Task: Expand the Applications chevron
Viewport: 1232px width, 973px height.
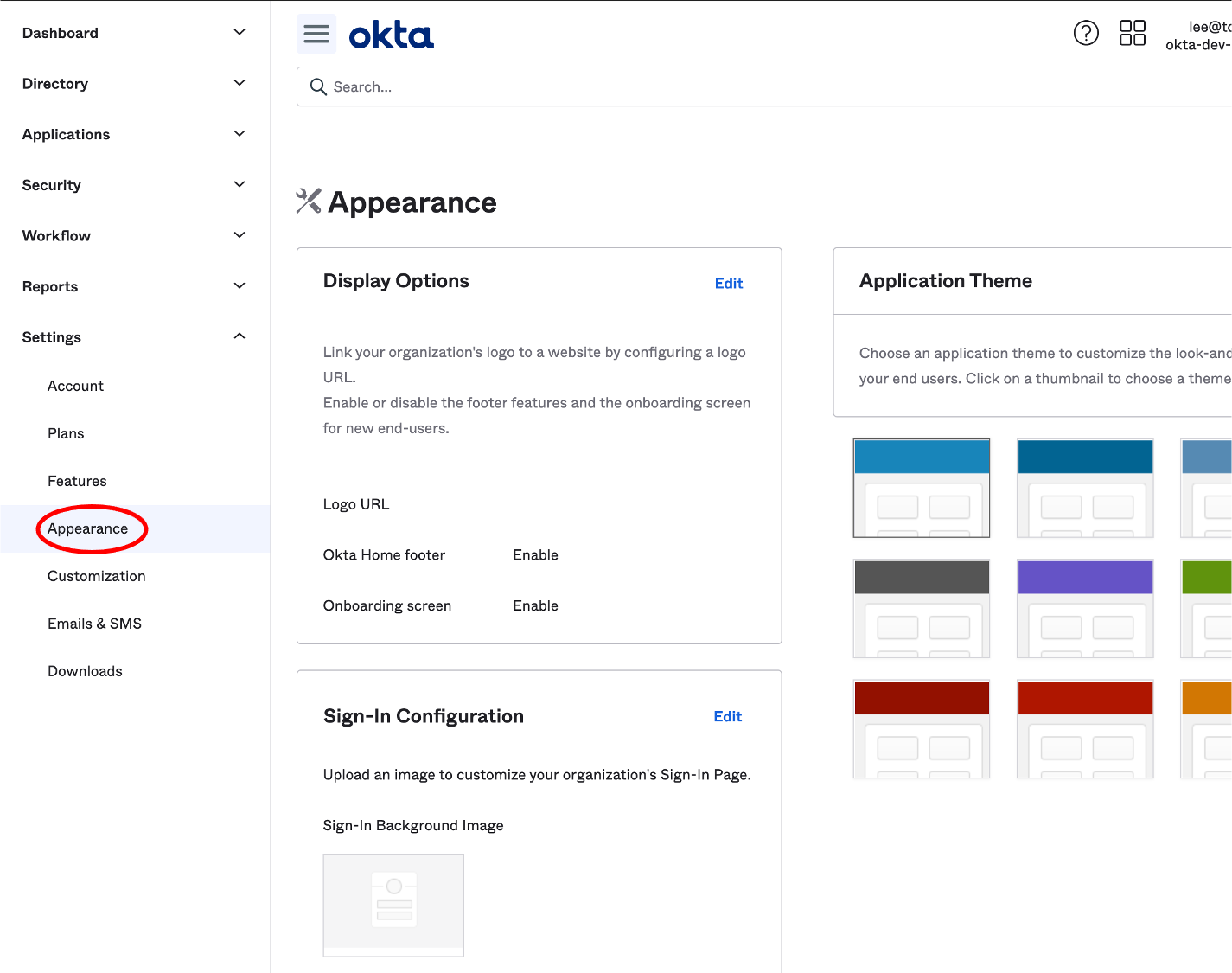Action: click(x=239, y=133)
